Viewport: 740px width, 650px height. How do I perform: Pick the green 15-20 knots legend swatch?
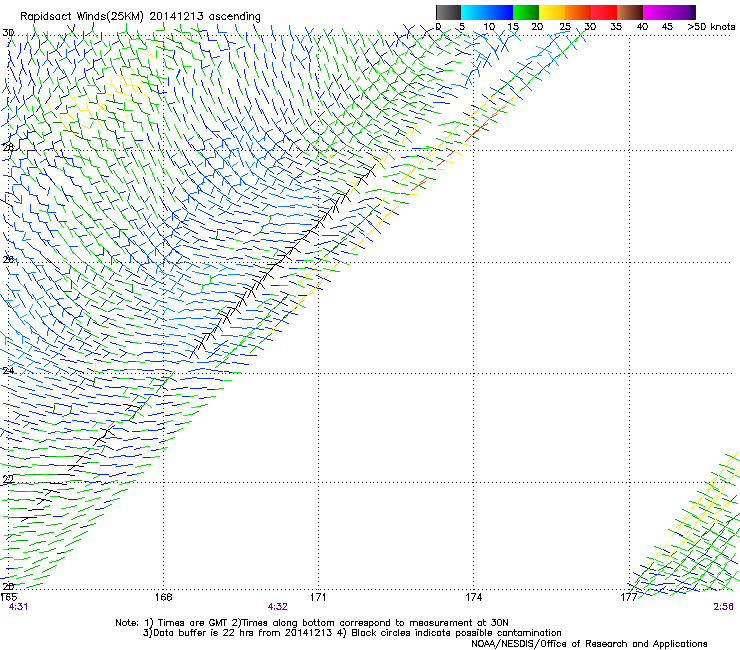pyautogui.click(x=526, y=12)
